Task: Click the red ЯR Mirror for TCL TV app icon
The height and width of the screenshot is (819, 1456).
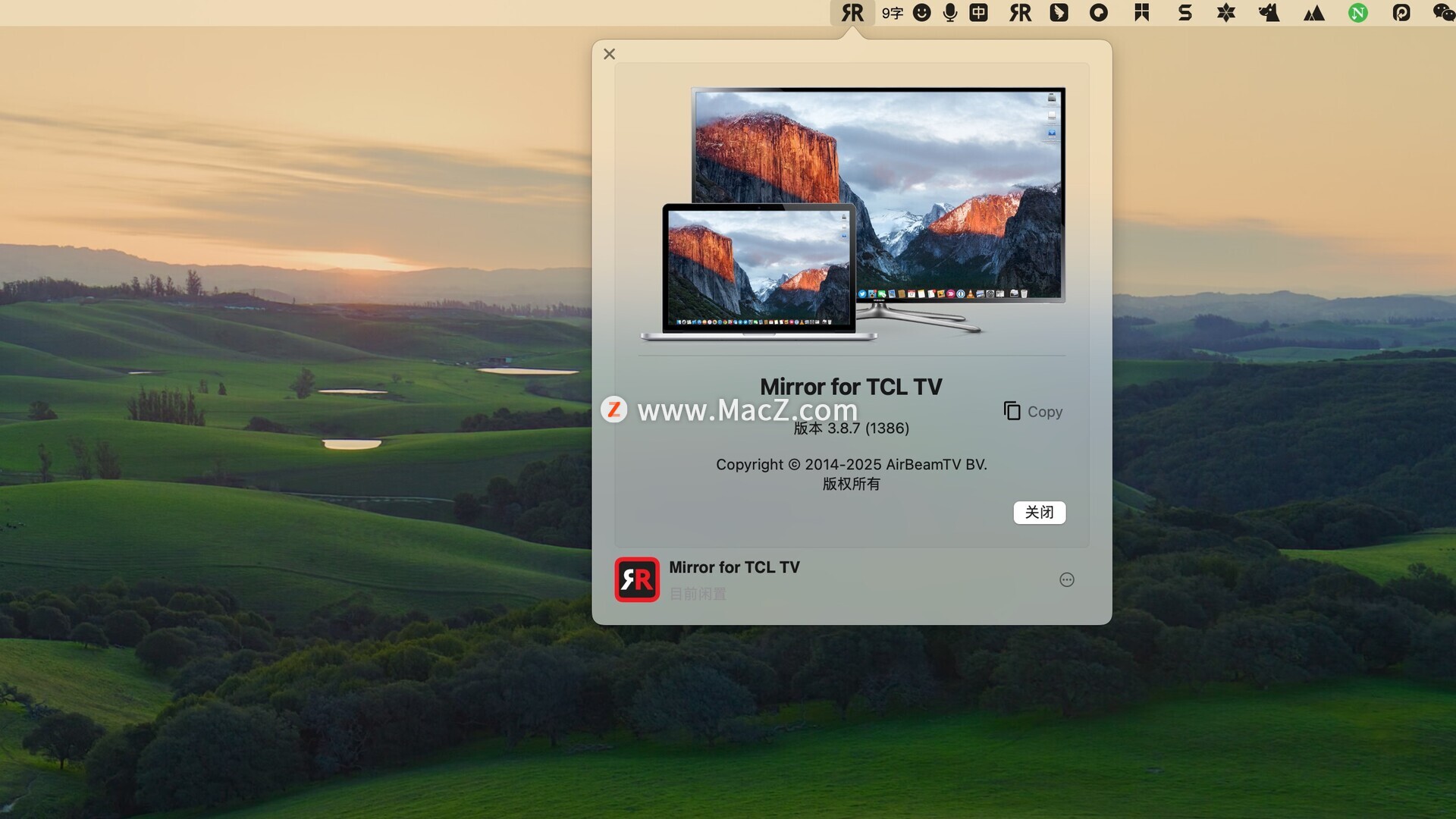Action: pyautogui.click(x=637, y=580)
